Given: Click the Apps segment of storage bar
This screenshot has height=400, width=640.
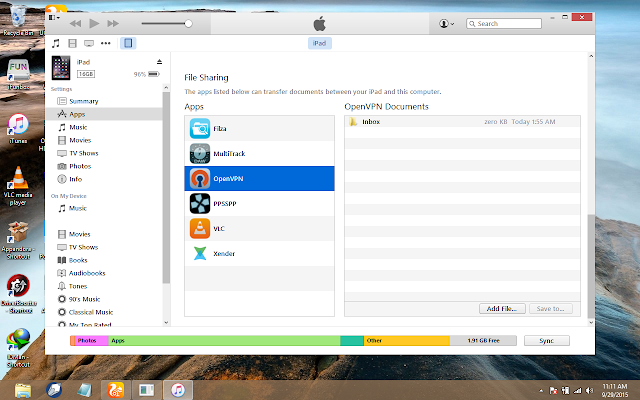Looking at the screenshot, I should click(x=224, y=340).
